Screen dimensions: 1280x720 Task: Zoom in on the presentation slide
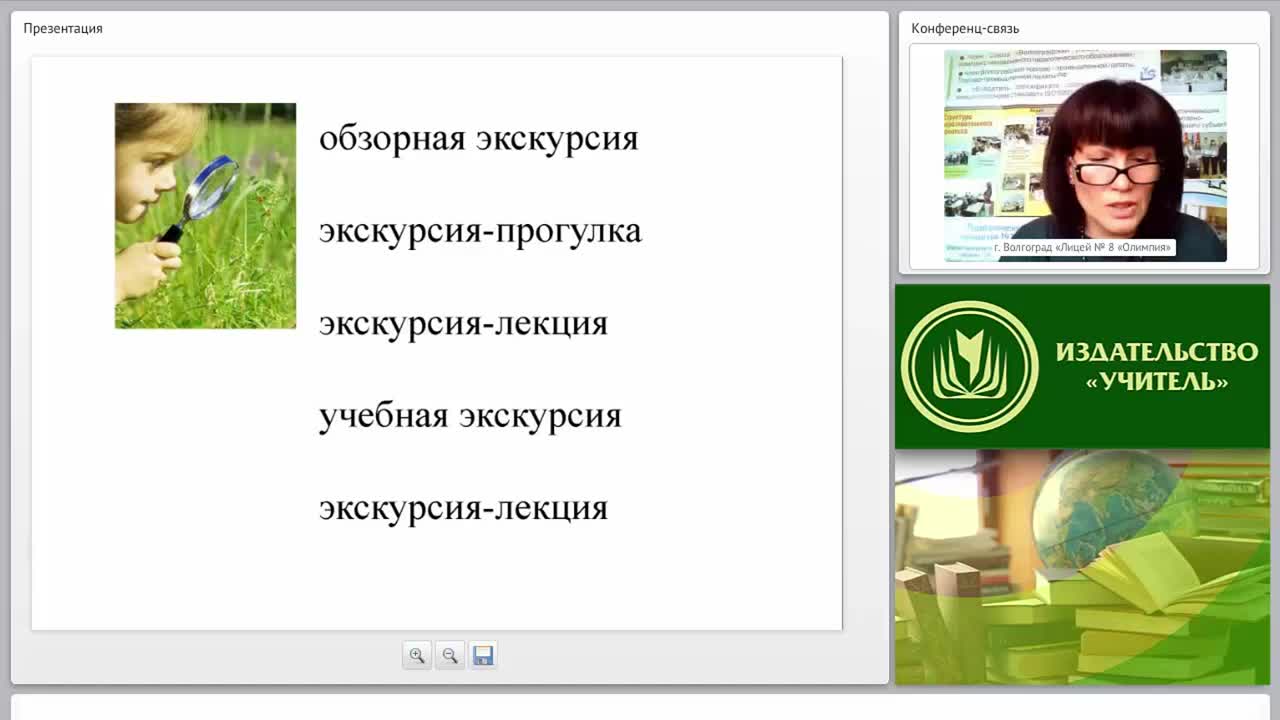[x=417, y=655]
